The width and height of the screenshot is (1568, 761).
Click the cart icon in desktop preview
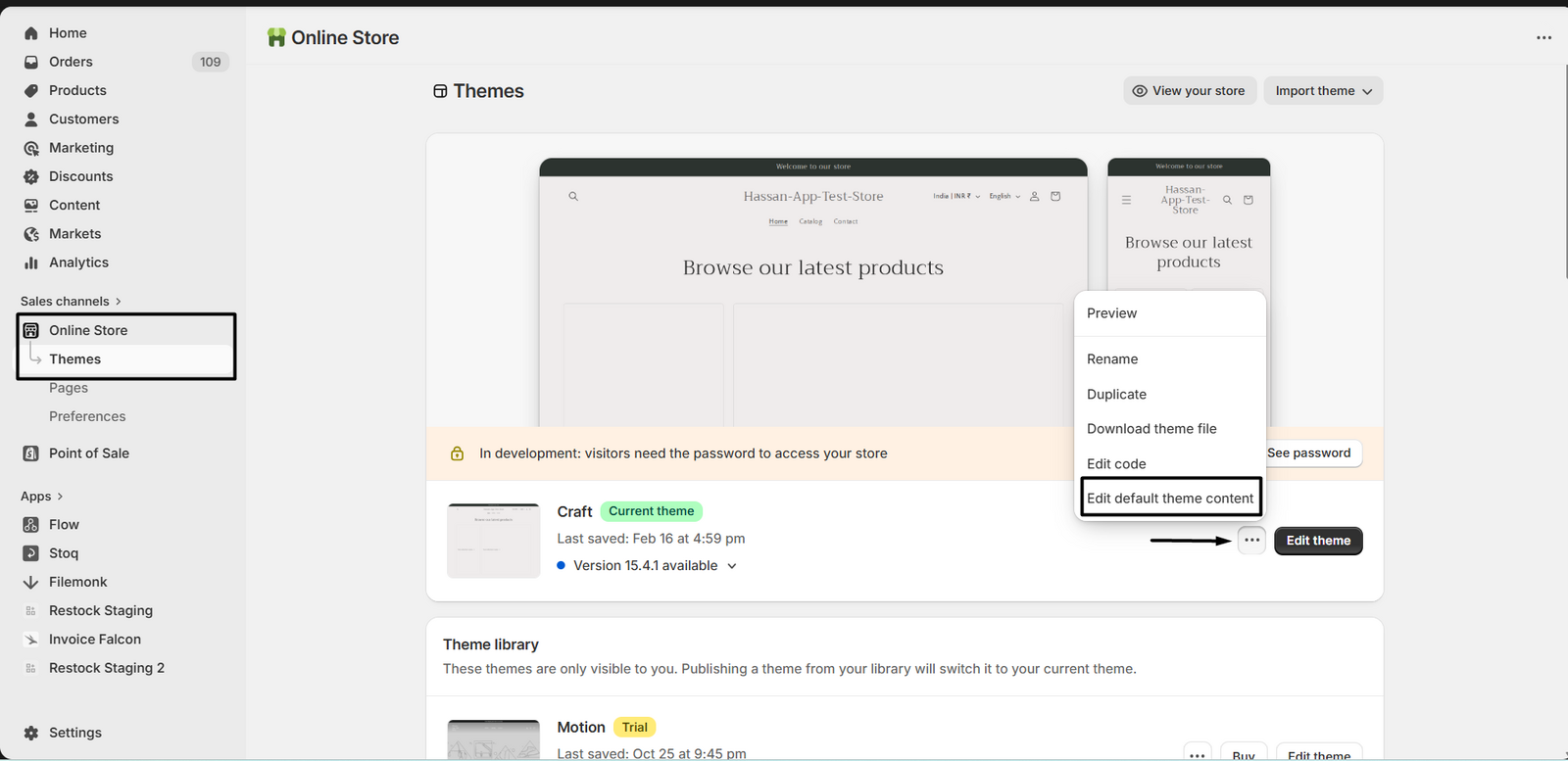(1055, 196)
